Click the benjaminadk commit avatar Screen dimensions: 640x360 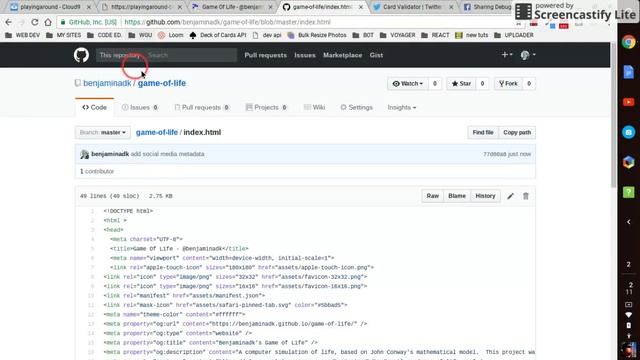point(84,154)
